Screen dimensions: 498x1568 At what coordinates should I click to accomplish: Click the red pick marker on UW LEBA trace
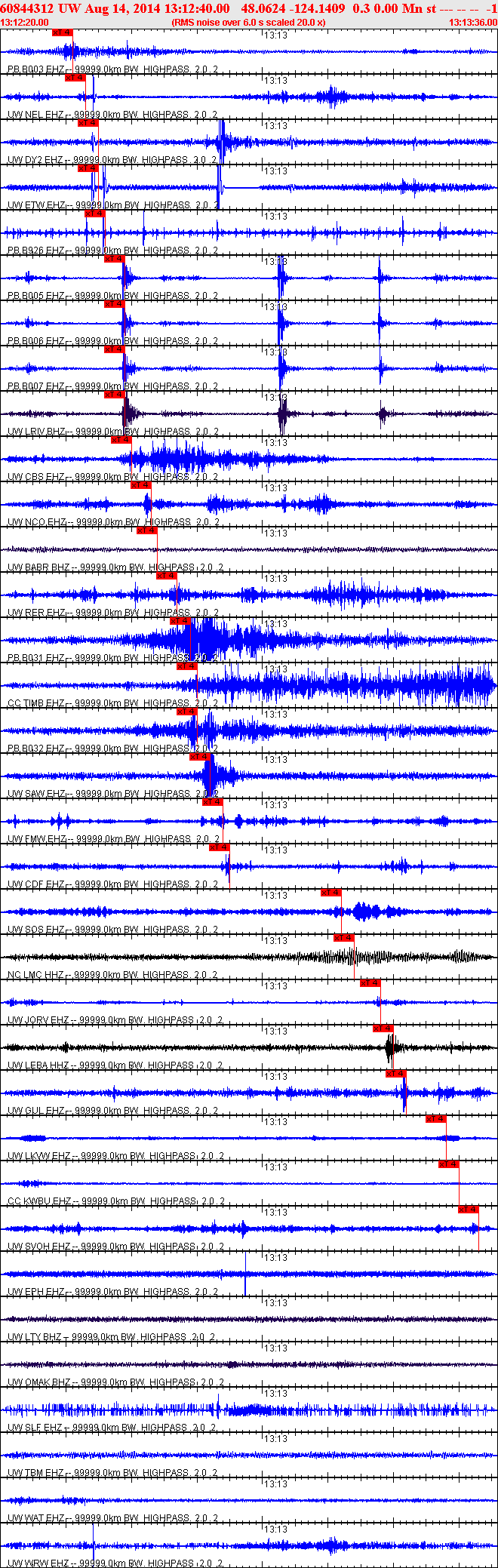pyautogui.click(x=383, y=1028)
